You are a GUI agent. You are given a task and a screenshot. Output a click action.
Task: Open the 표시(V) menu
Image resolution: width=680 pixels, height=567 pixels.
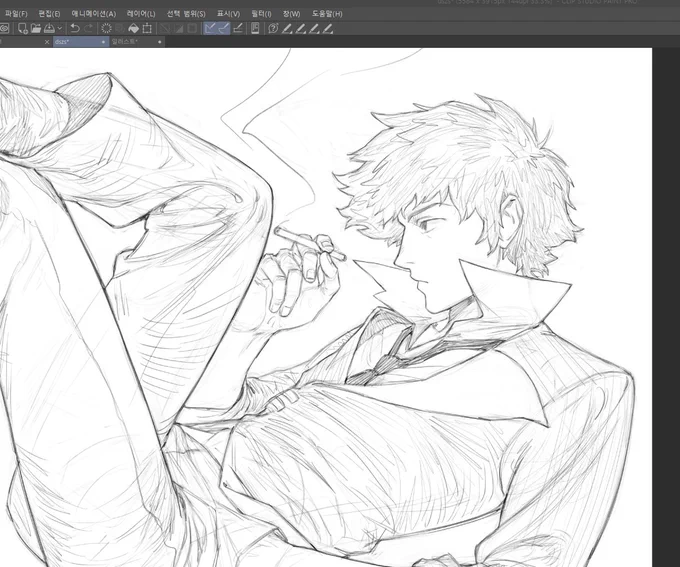click(x=228, y=14)
